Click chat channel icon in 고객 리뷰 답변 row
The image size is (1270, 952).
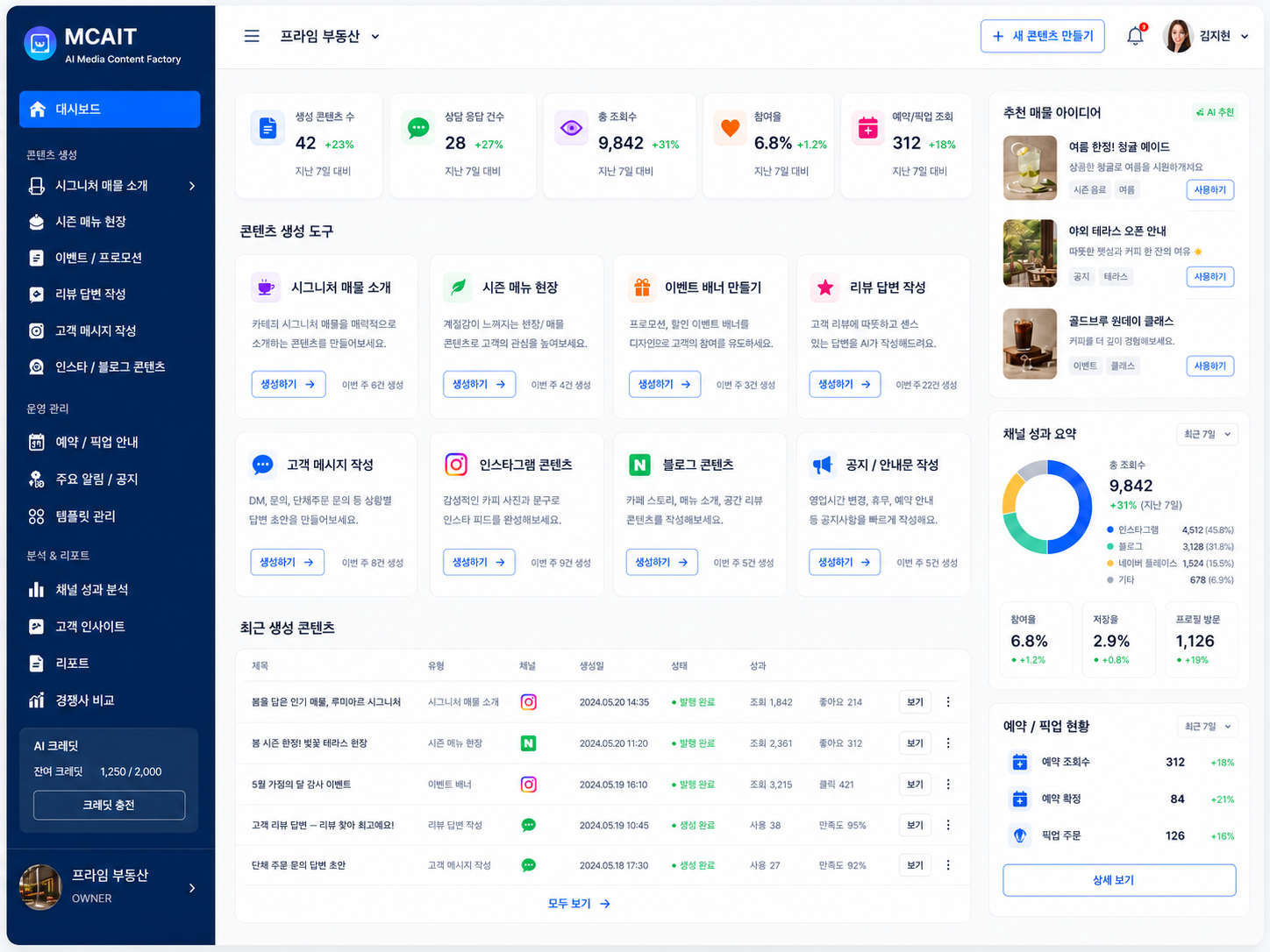click(528, 825)
